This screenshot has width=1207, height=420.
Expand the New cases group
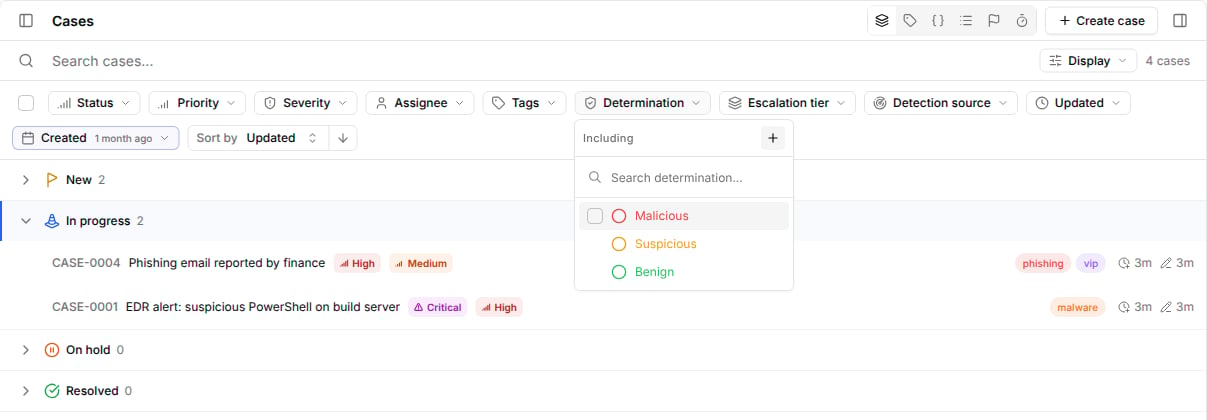coord(26,180)
